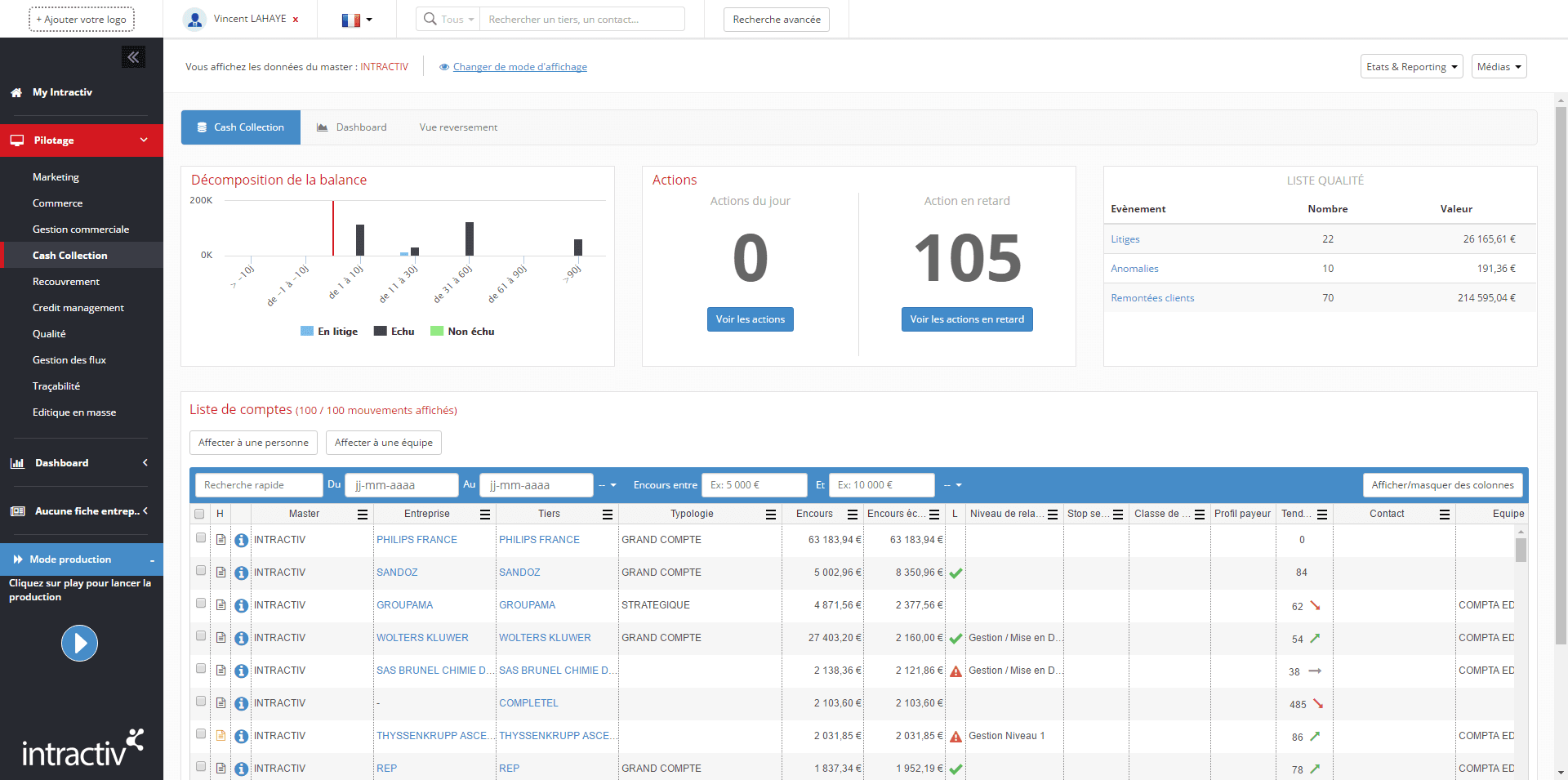This screenshot has width=1568, height=780.
Task: Select the WOLTERS KLUWER row checkbox
Action: [201, 636]
